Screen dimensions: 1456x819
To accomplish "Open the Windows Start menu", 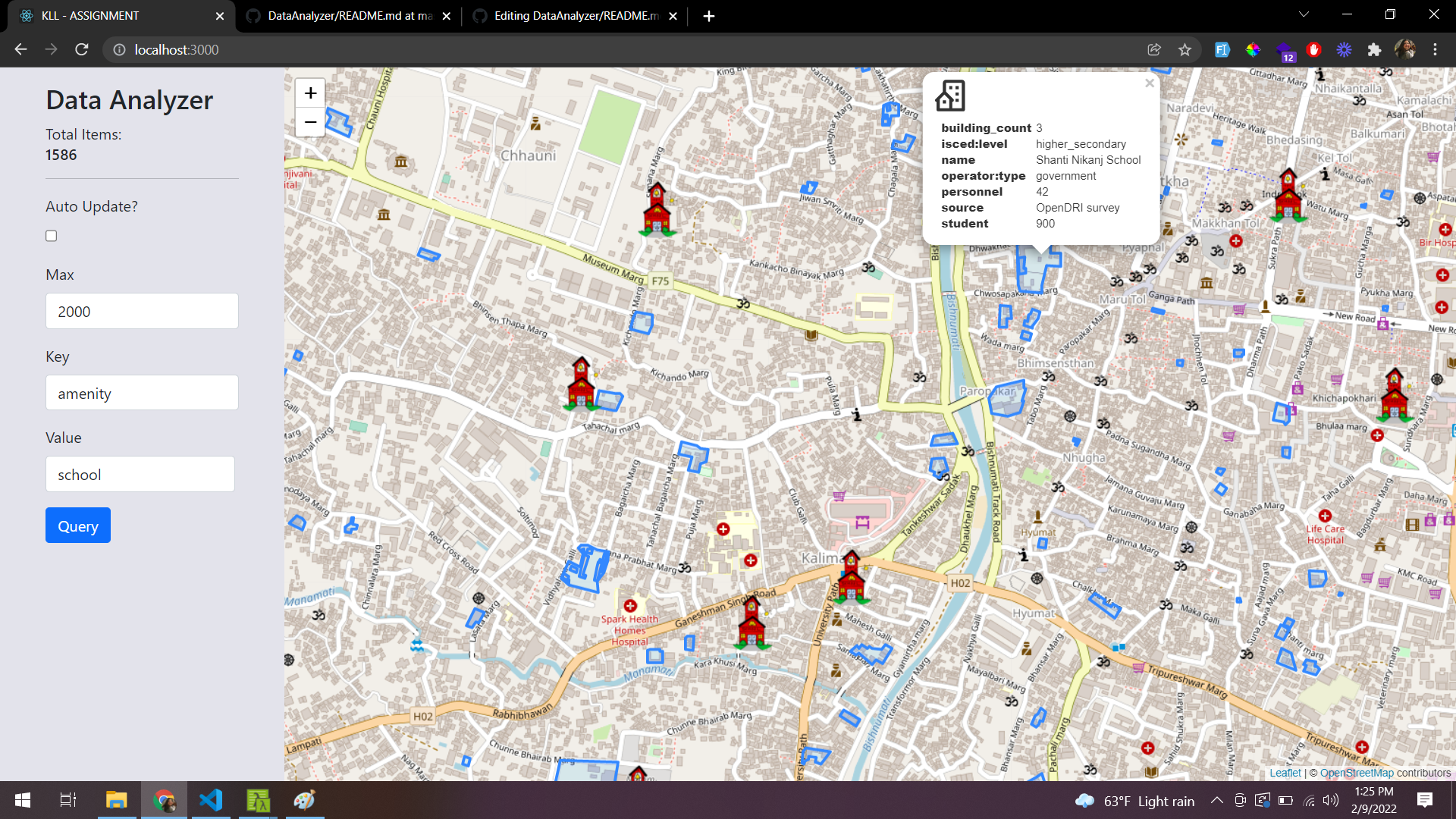I will (x=23, y=800).
